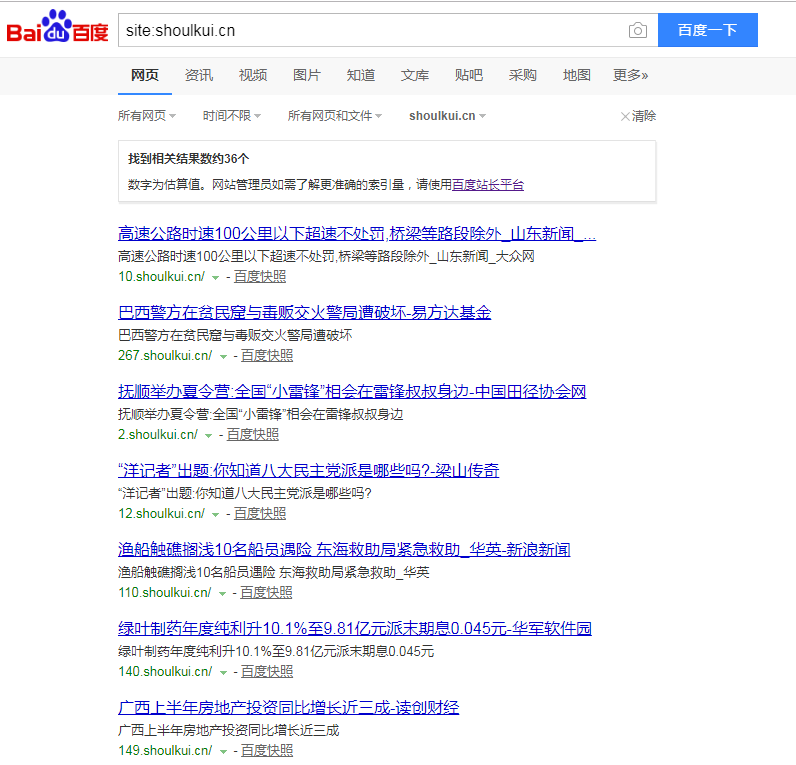Go to the 文库 tab

tap(415, 76)
